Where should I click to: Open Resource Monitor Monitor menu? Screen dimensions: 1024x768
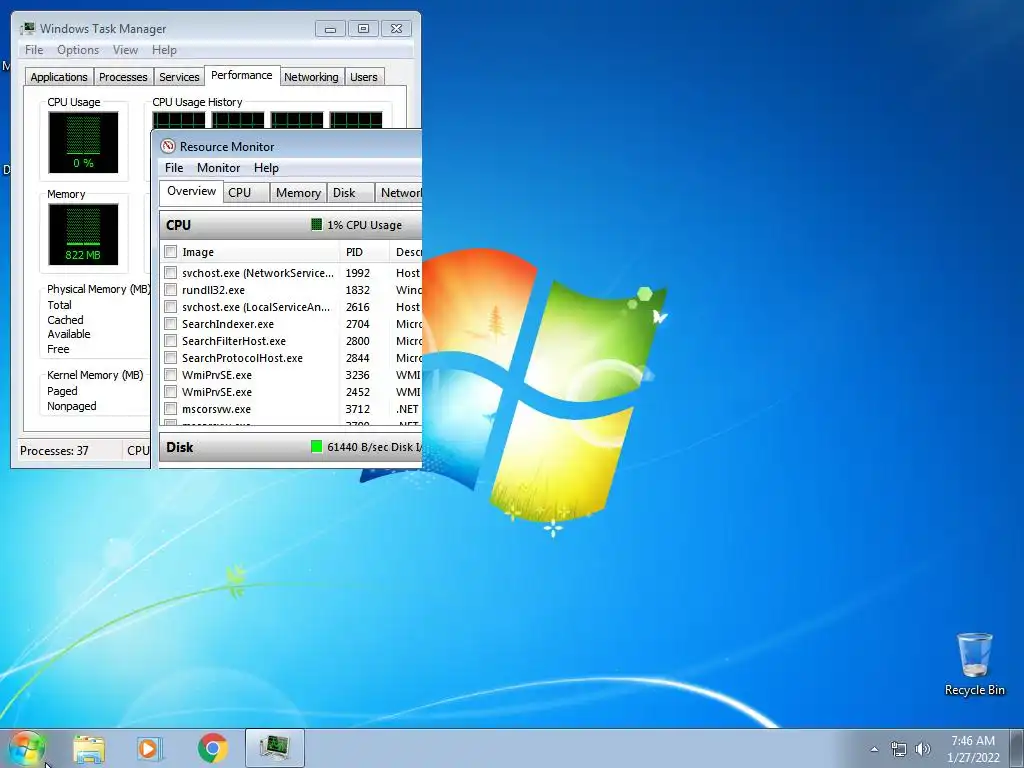pyautogui.click(x=219, y=168)
